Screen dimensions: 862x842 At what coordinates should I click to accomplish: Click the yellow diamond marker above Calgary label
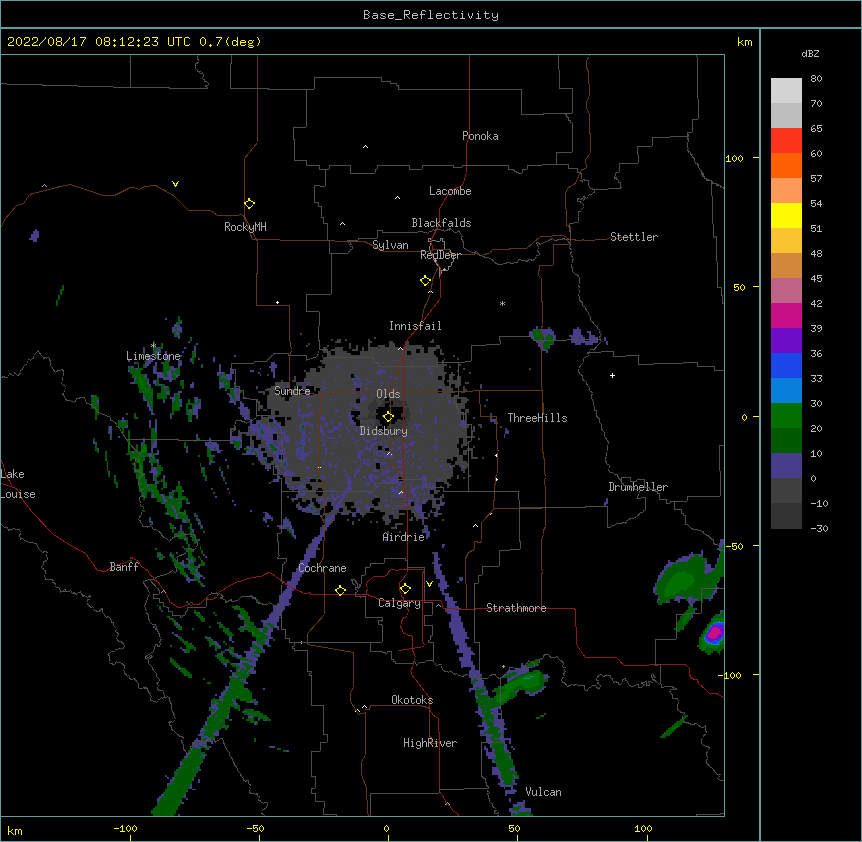coord(405,589)
